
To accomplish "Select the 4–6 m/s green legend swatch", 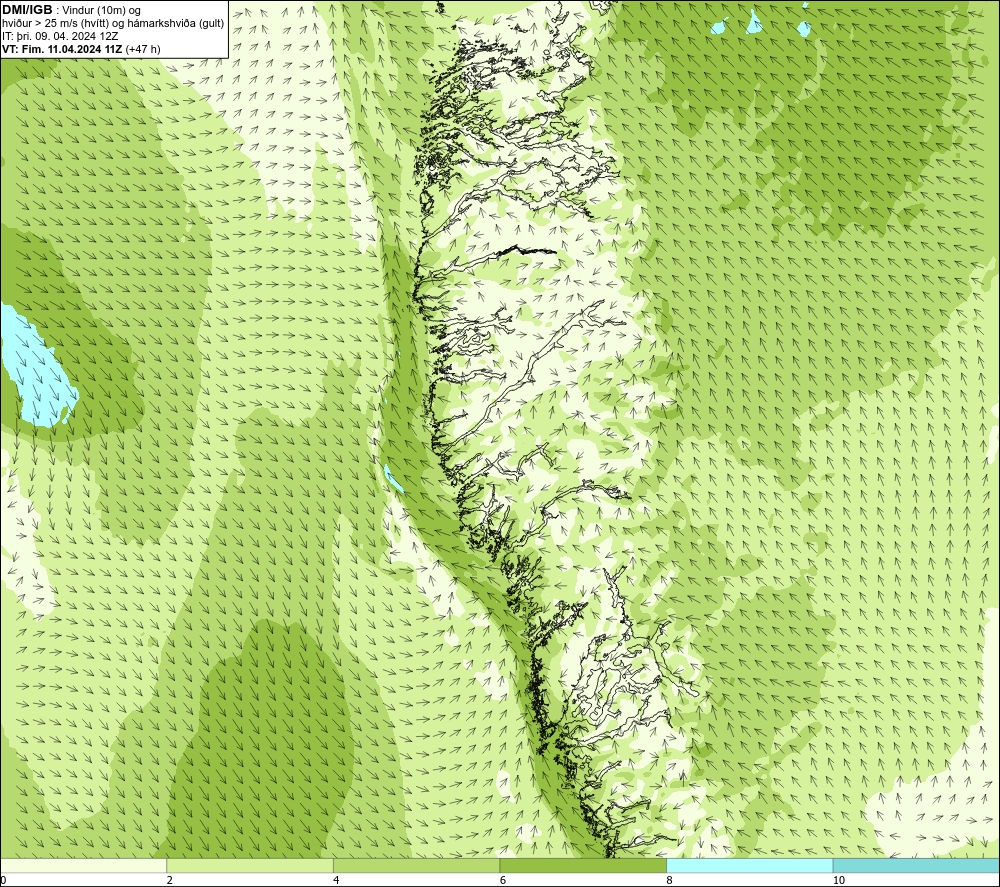I will (416, 865).
